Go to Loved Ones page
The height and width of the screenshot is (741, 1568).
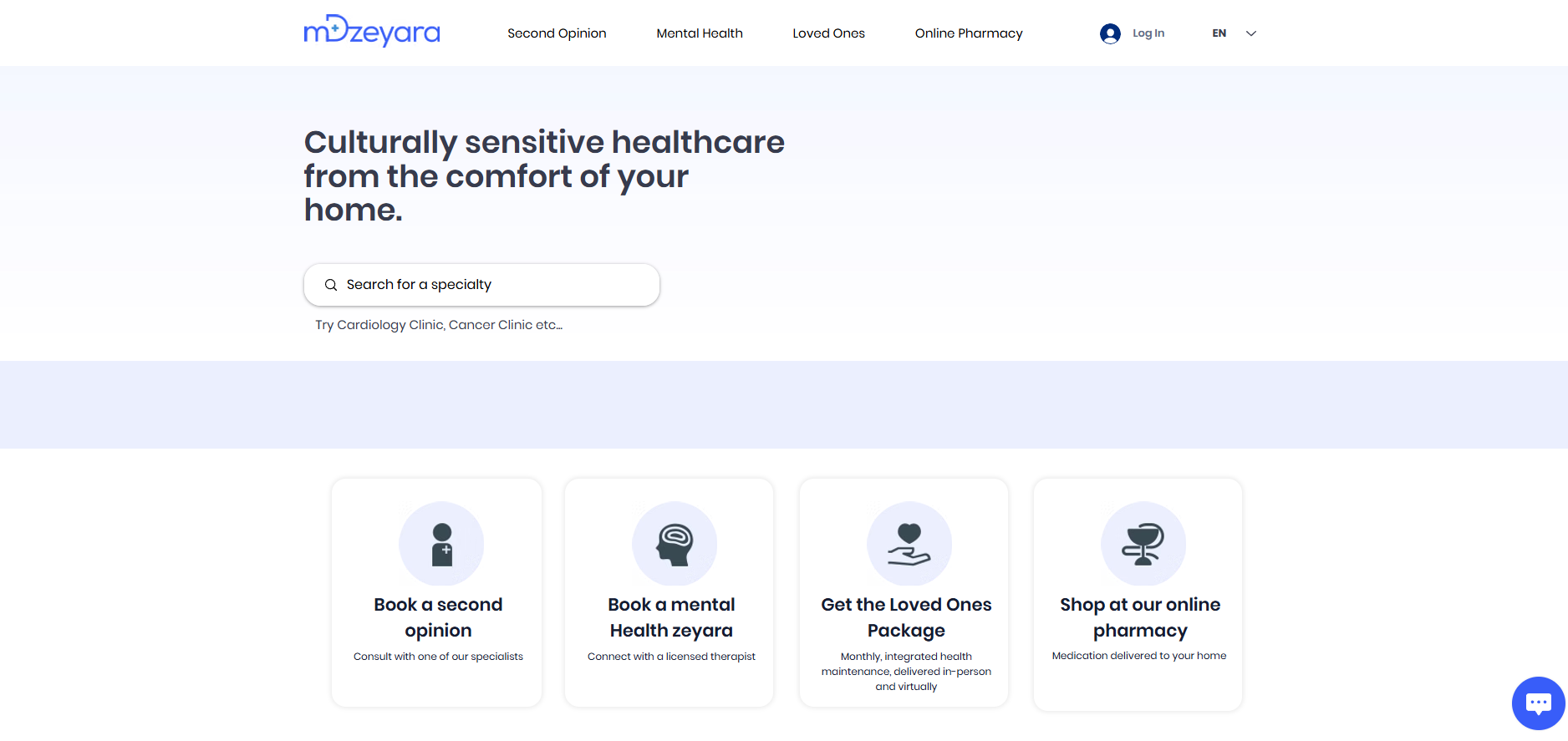click(828, 33)
